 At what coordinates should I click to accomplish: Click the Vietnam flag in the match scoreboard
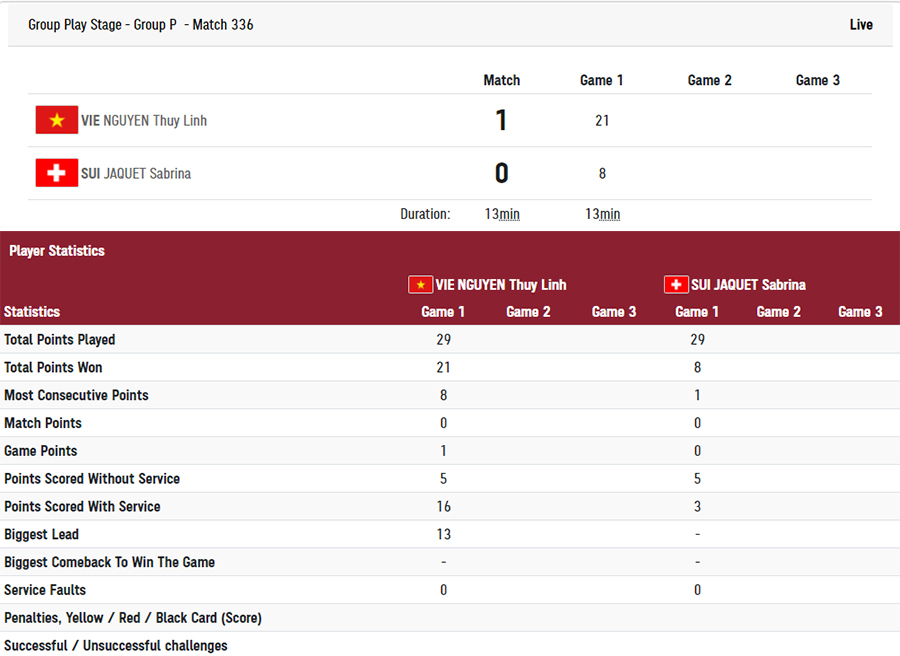(57, 120)
